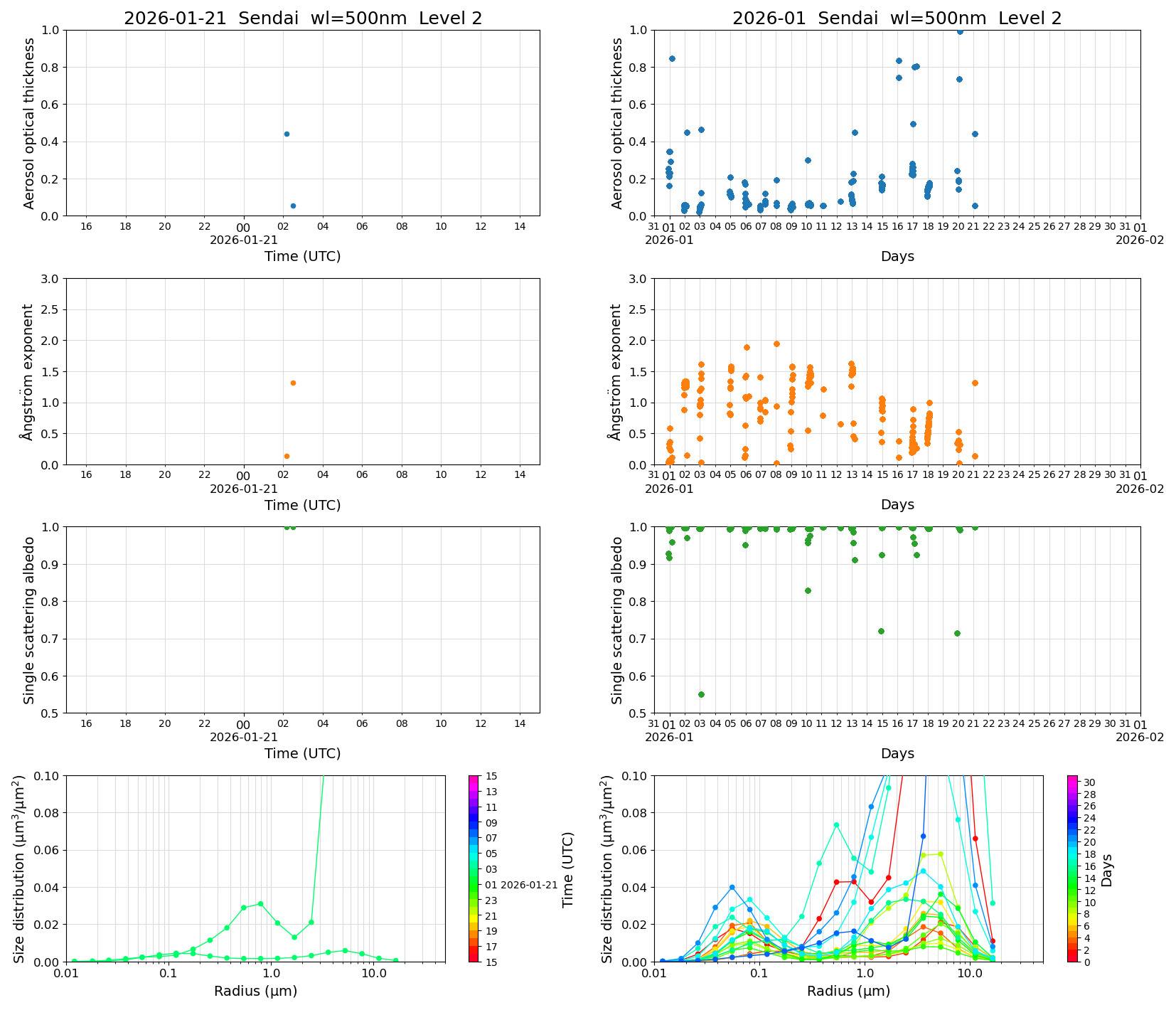Viewport: 1176px width, 1010px height.
Task: Click the green single scattering albedo point near 1.0
Action: pos(287,528)
